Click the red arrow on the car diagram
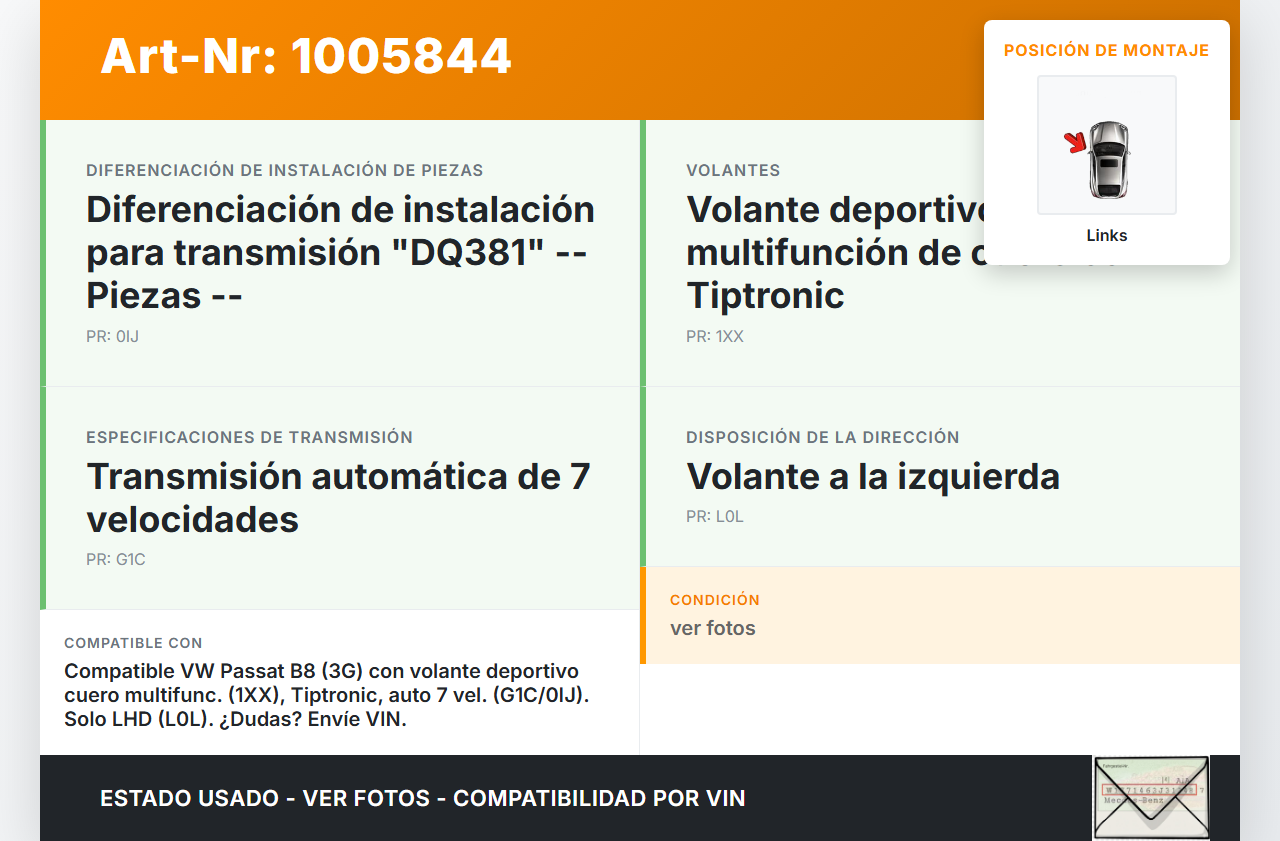This screenshot has height=841, width=1280. click(1076, 143)
